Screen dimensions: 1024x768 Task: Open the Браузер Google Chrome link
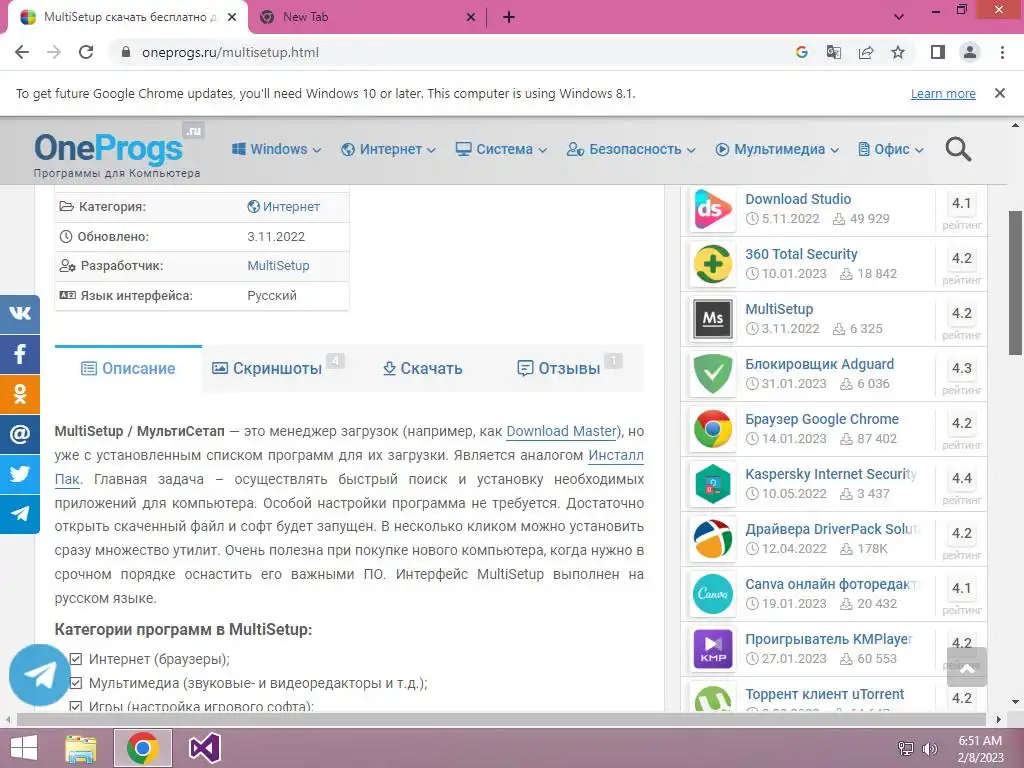822,419
